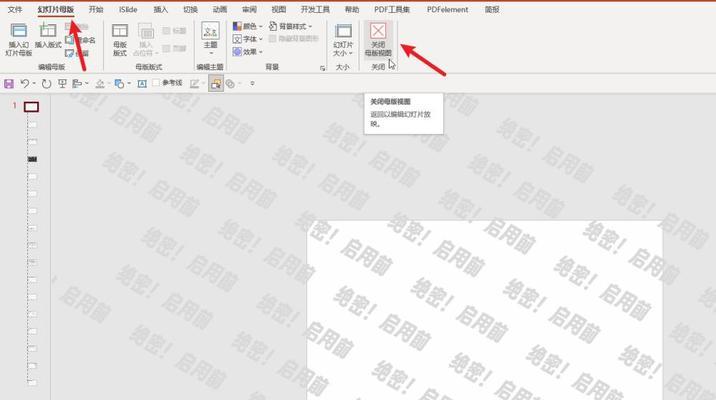
Task: Switch to the View (视图) tab
Action: 279,10
